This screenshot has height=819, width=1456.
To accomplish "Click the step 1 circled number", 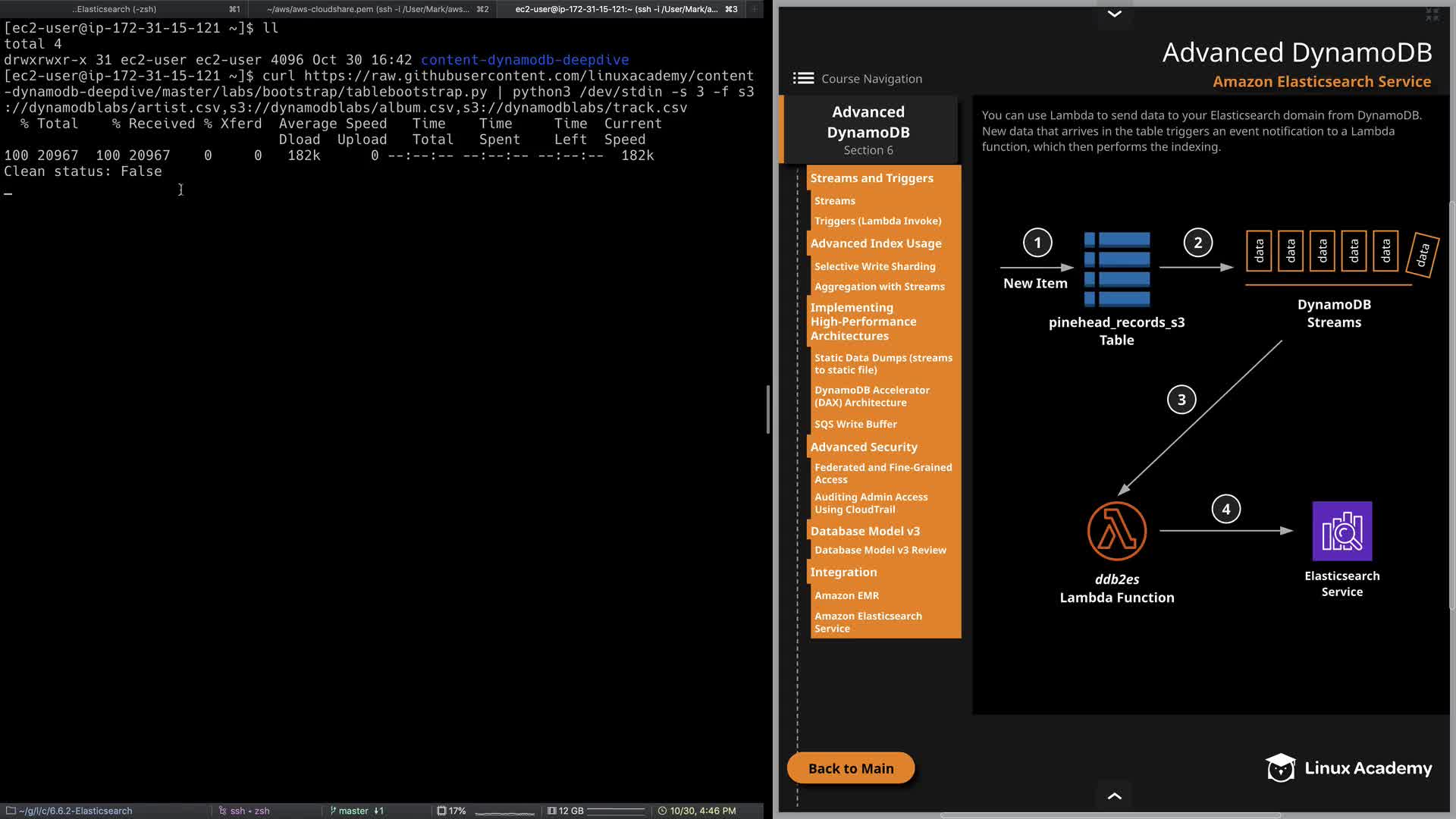I will pos(1037,243).
